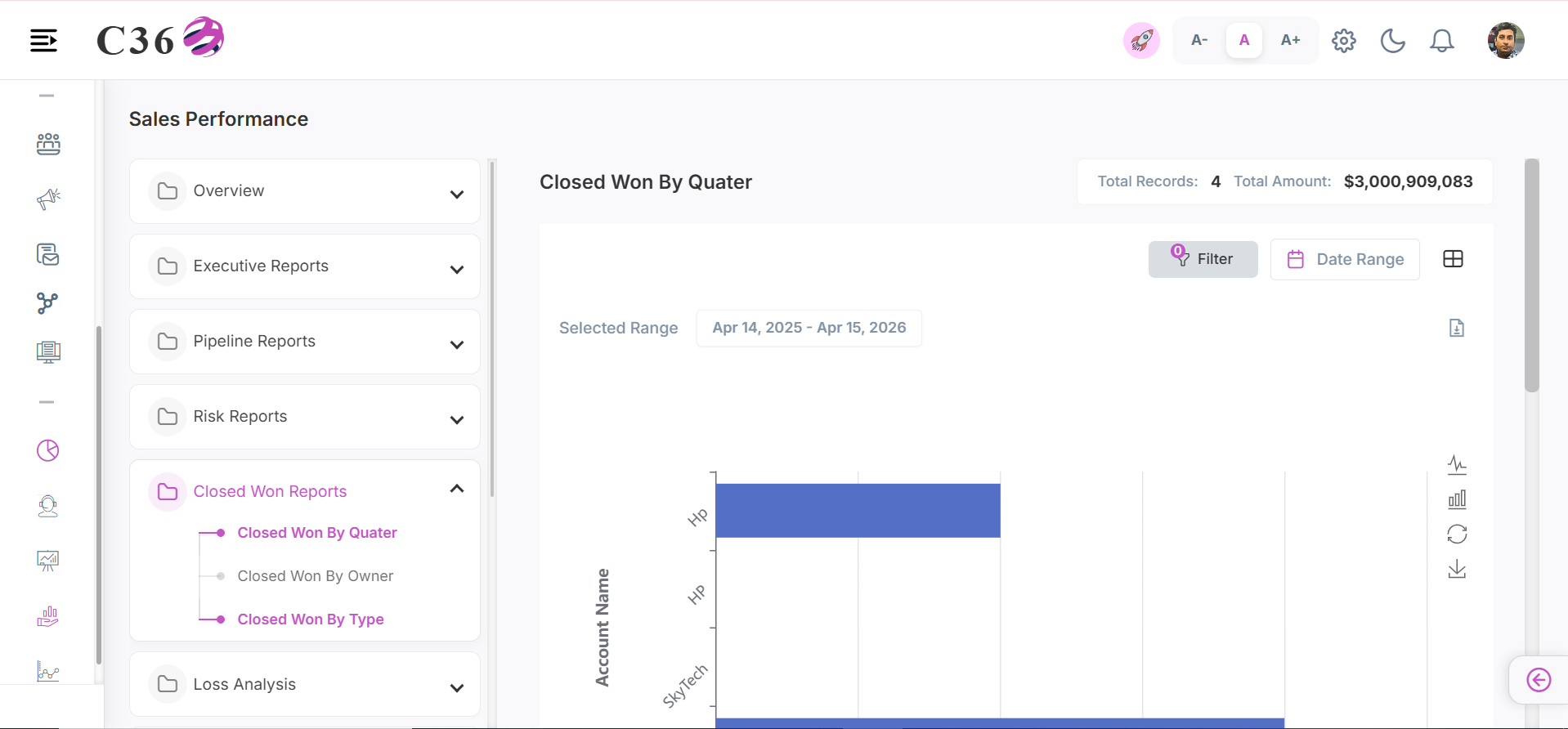Click the rocket icon in the header
This screenshot has height=729, width=1568.
click(1141, 40)
